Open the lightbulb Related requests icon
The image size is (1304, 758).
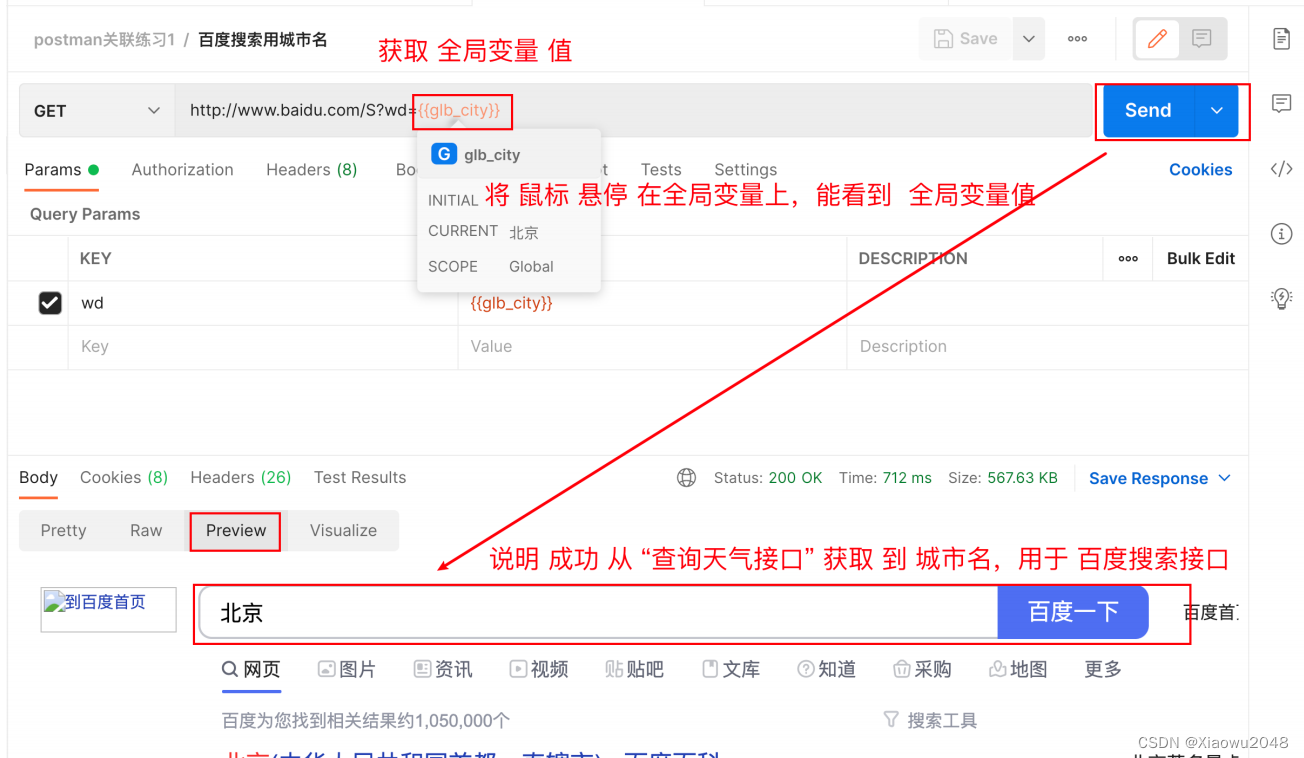tap(1281, 298)
